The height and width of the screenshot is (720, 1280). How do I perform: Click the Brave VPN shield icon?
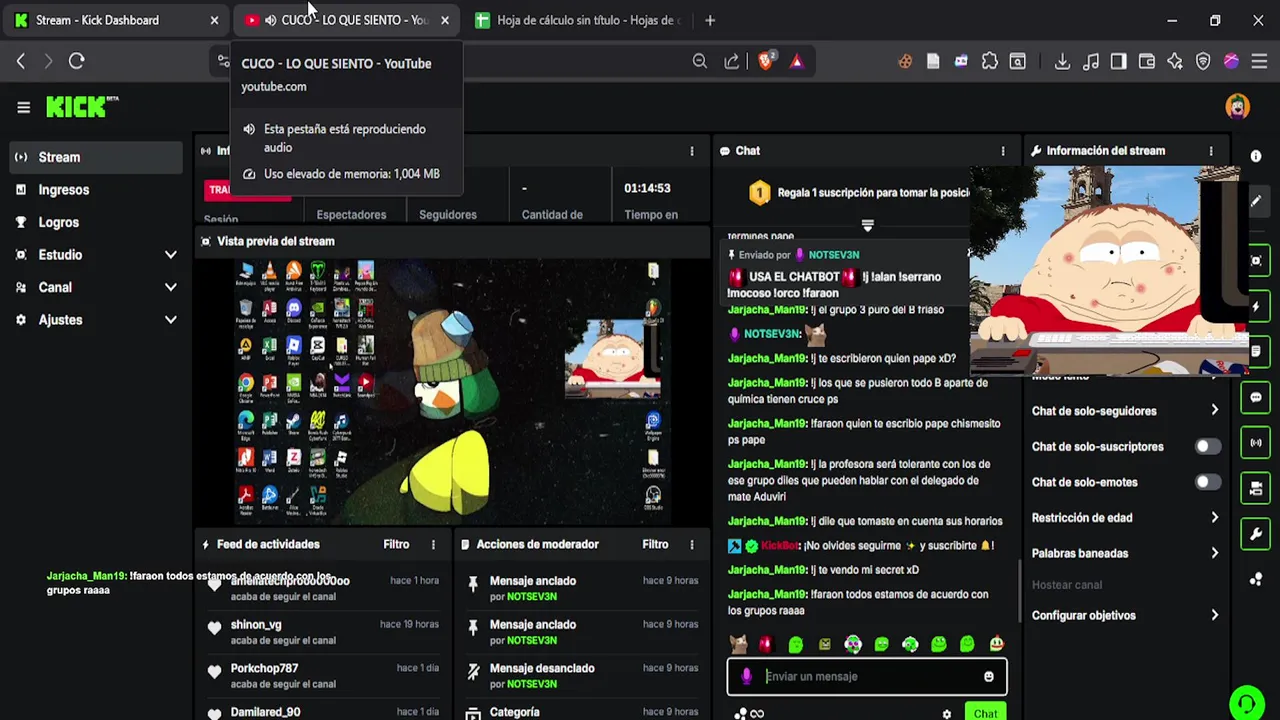click(x=1203, y=61)
